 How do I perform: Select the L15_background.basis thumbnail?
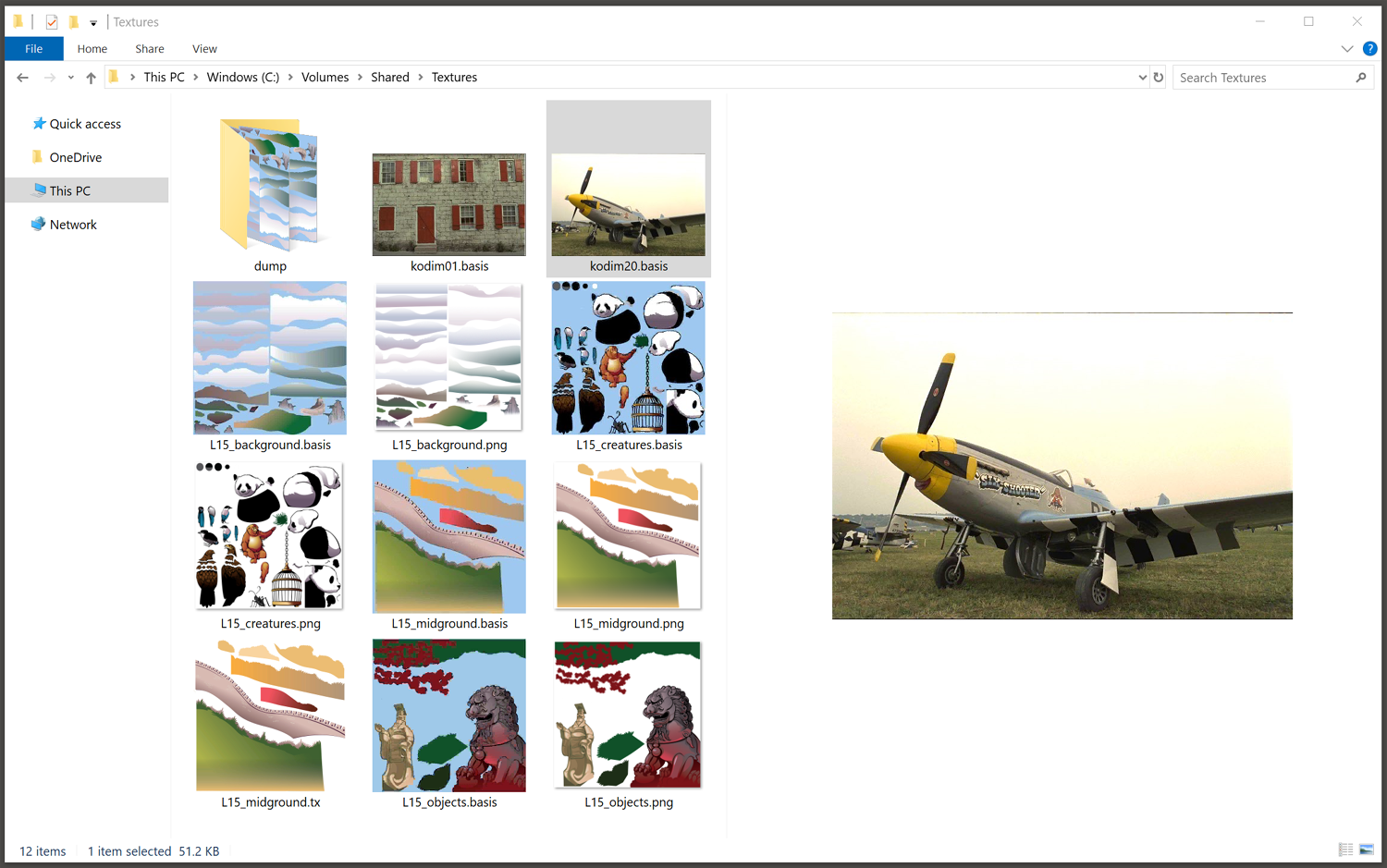pos(270,358)
